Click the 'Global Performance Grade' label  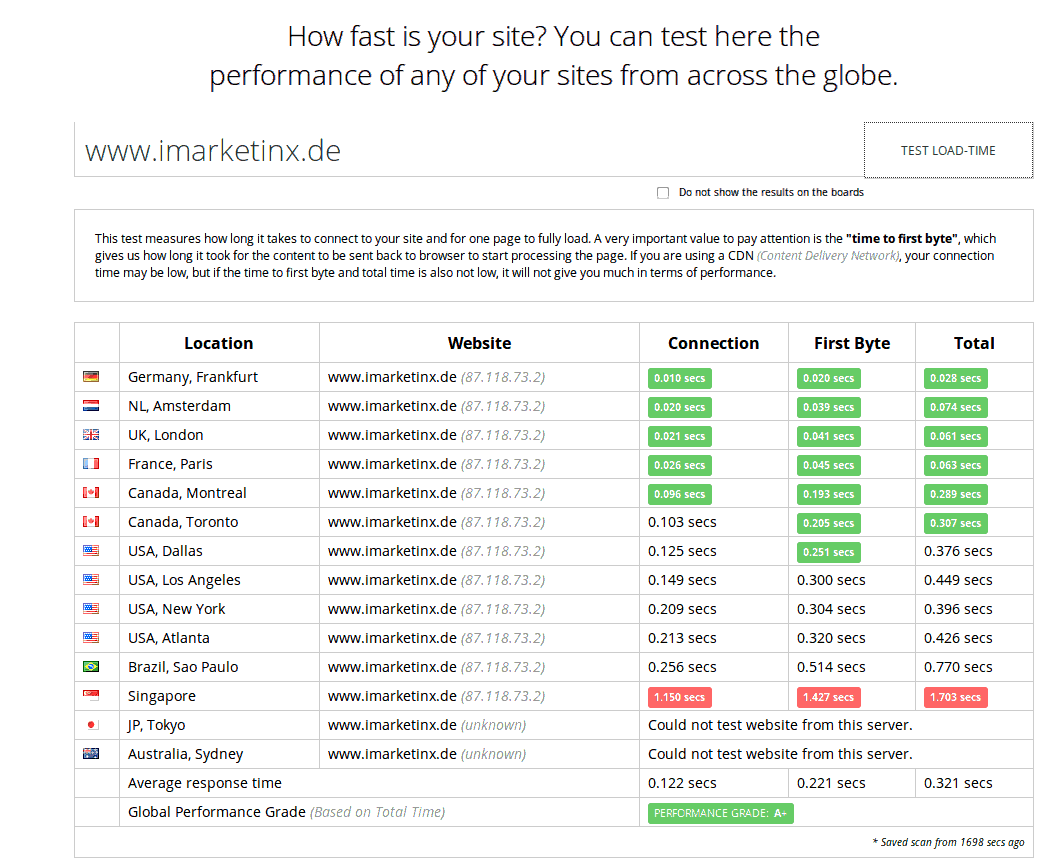[216, 812]
